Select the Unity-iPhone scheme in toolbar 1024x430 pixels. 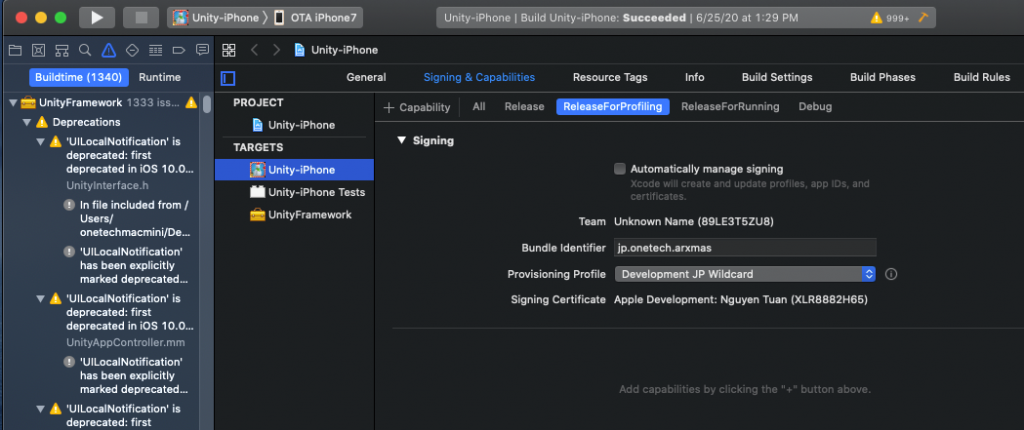coord(216,18)
